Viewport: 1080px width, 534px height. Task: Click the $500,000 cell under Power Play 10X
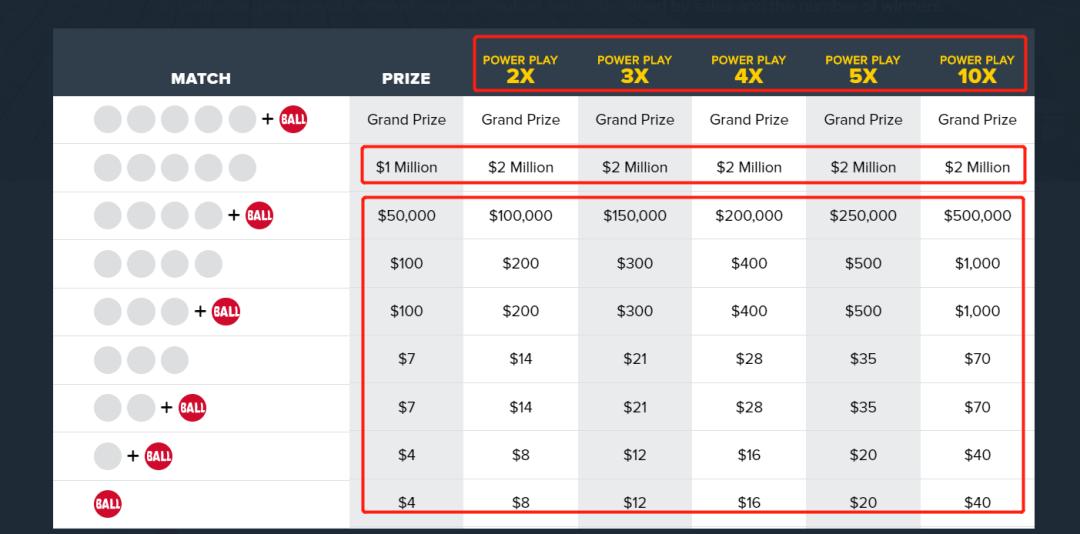point(977,216)
